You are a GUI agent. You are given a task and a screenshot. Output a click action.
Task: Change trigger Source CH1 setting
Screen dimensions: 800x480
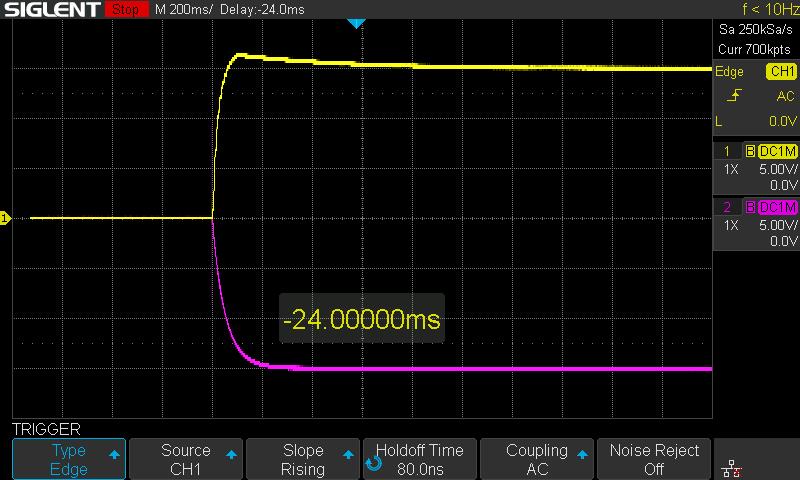[186, 459]
